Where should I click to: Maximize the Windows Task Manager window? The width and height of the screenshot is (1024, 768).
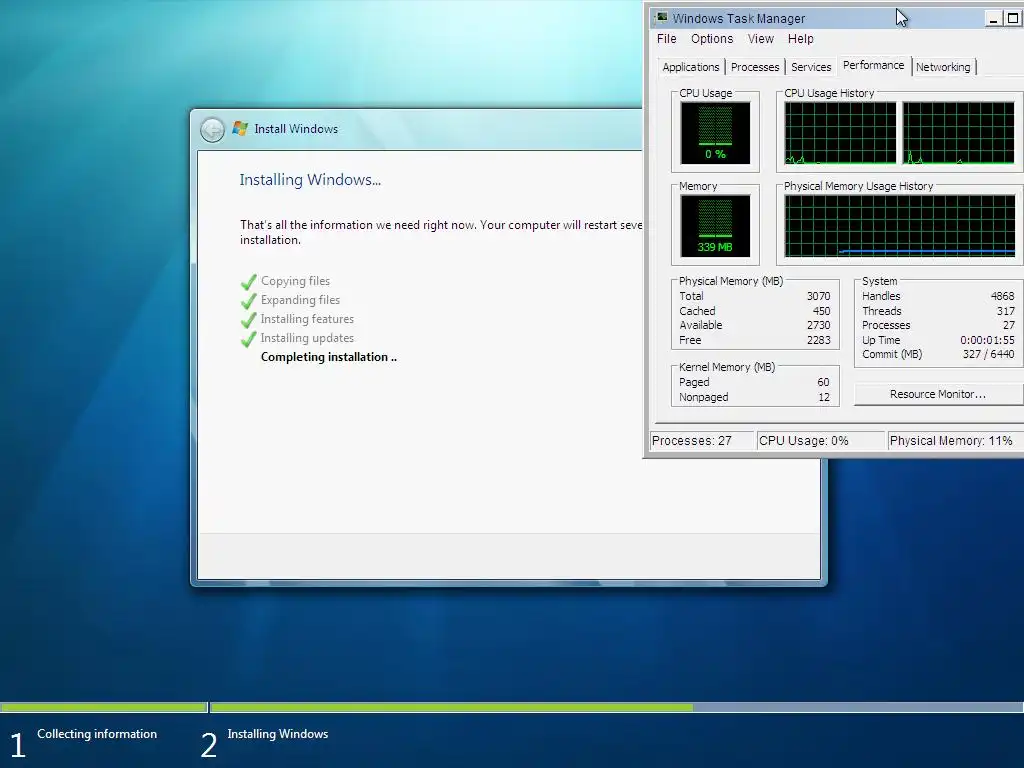(x=1012, y=18)
